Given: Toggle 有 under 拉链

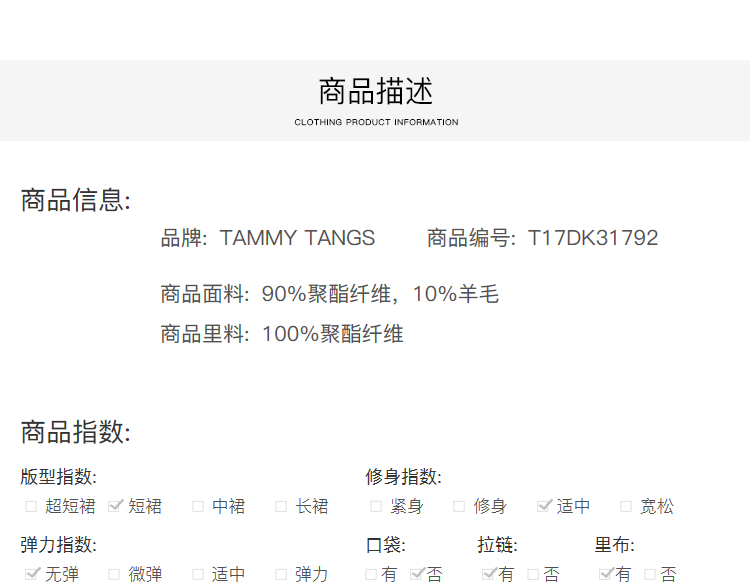Looking at the screenshot, I should pyautogui.click(x=488, y=574).
